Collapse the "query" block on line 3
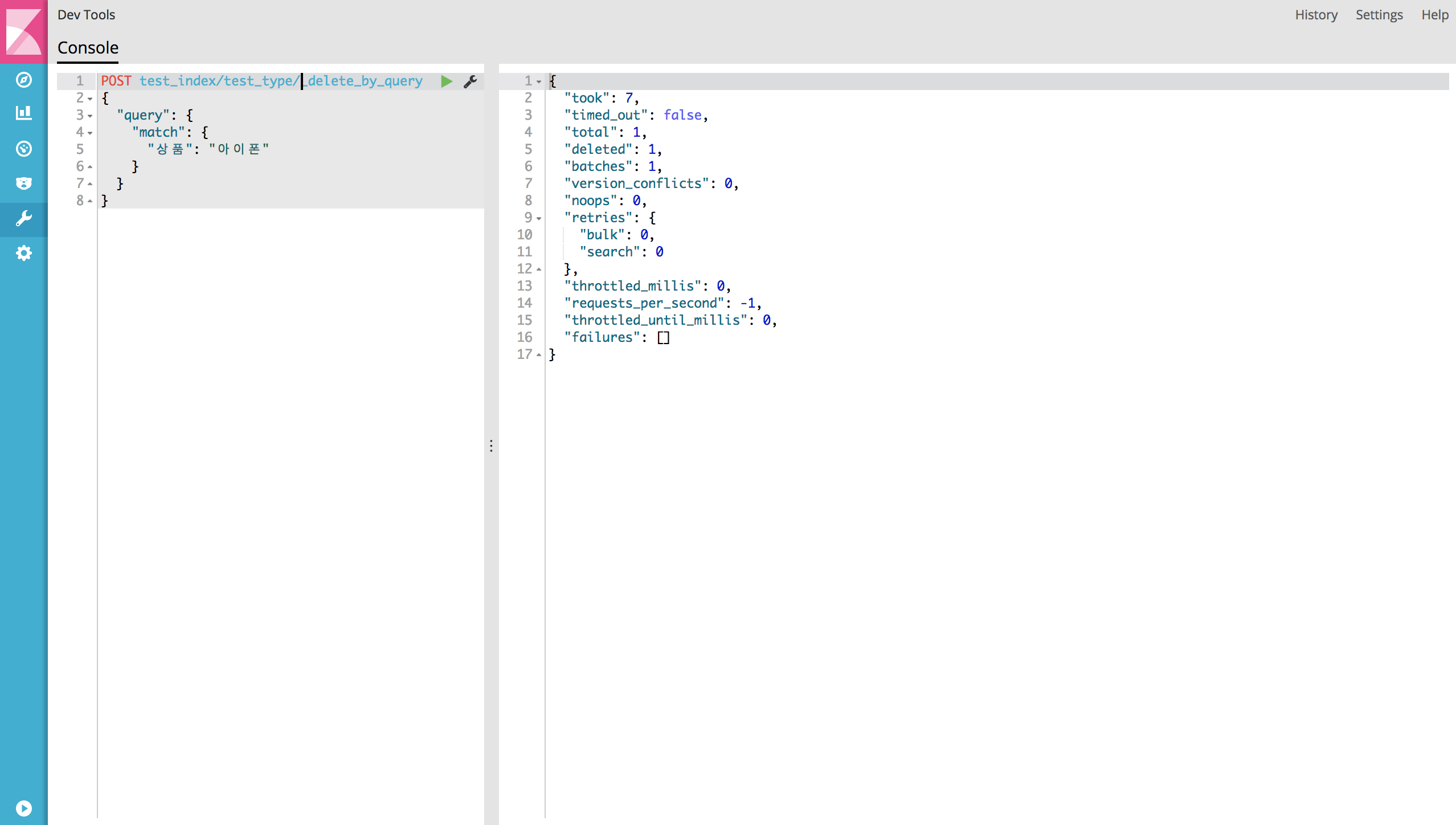The height and width of the screenshot is (825, 1456). (x=90, y=116)
